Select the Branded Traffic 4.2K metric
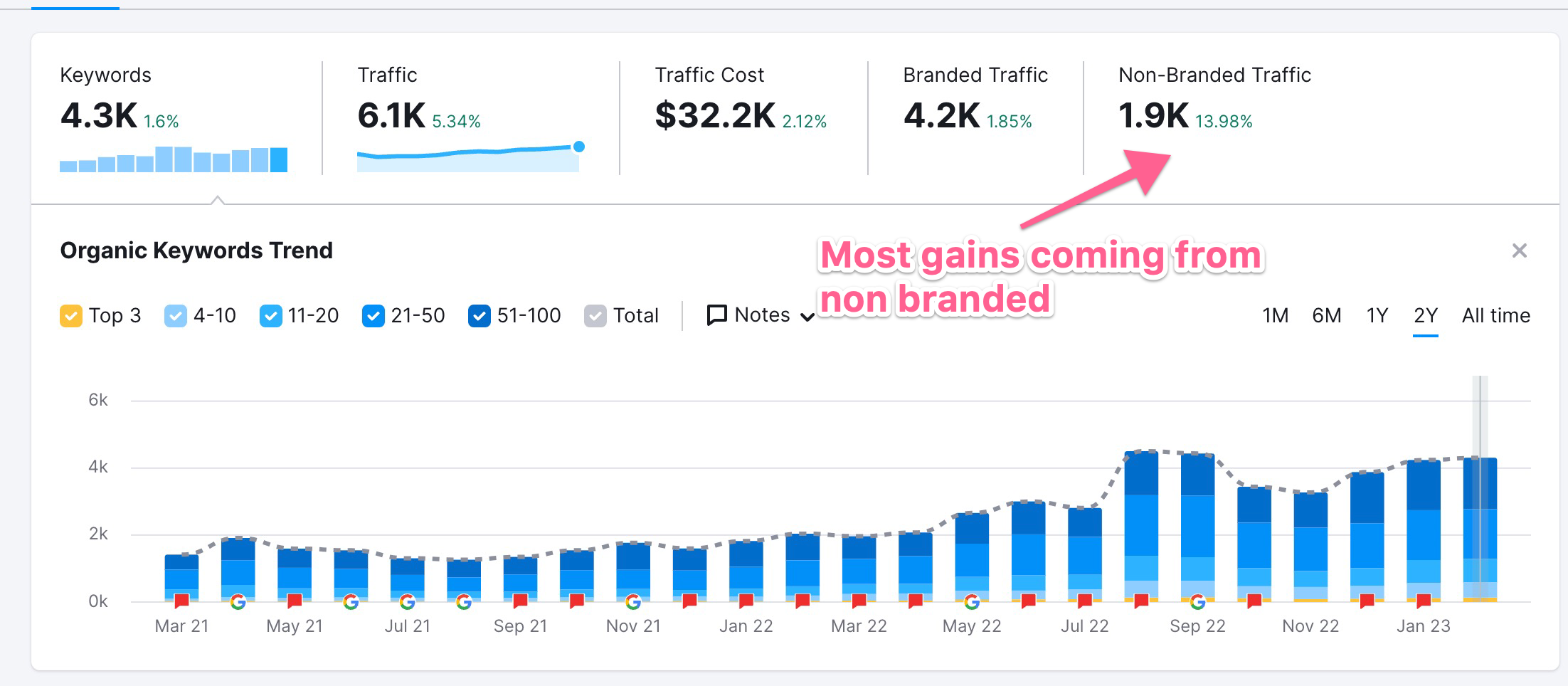This screenshot has height=686, width=1568. point(975,100)
